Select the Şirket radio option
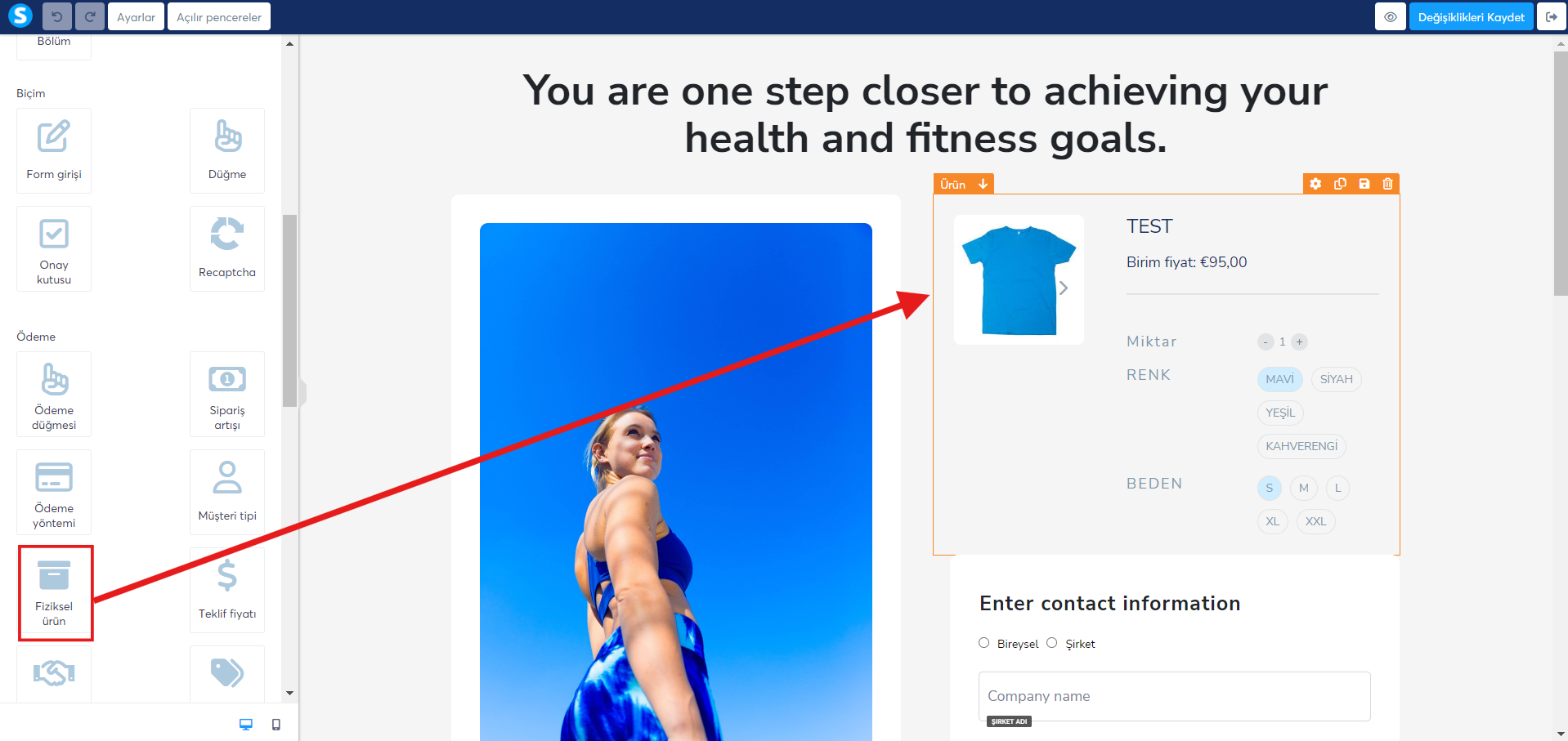Screen dimensions: 1568x741 pyautogui.click(x=1052, y=643)
